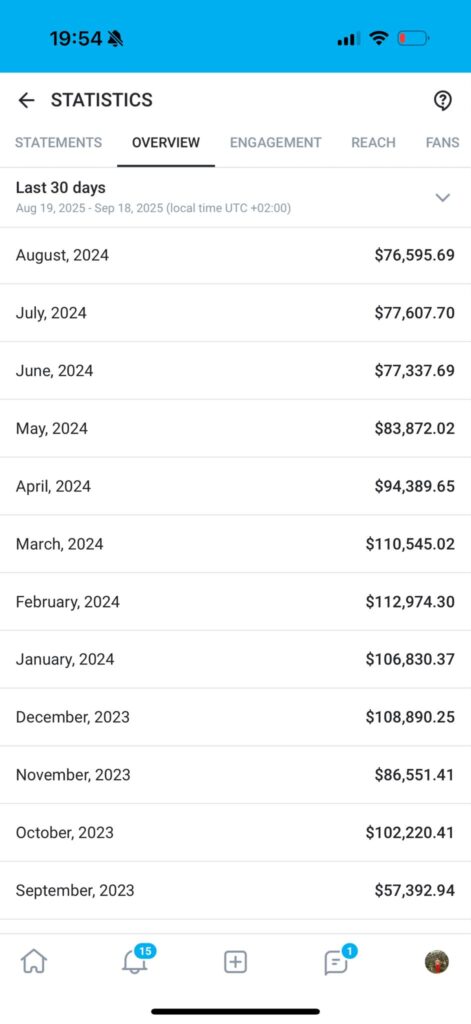Open notifications bell with 15 badge
The width and height of the screenshot is (471, 1024).
[137, 960]
